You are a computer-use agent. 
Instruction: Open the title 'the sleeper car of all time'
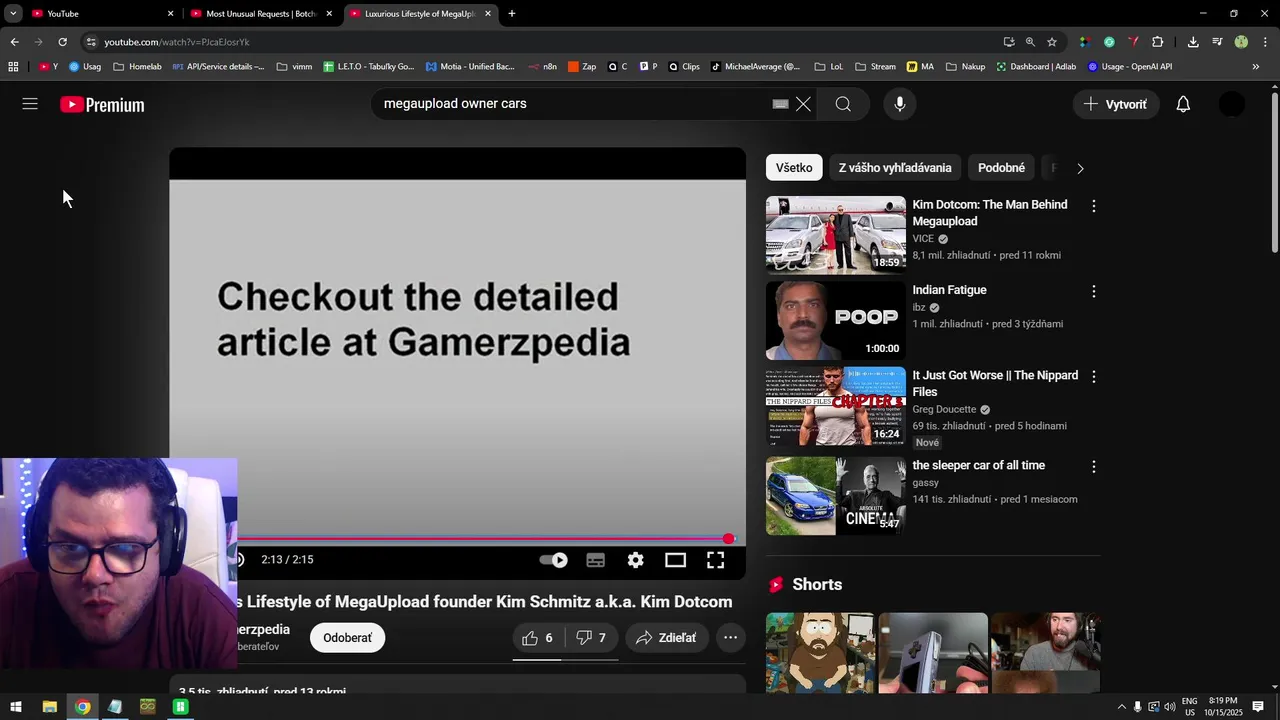pyautogui.click(x=978, y=465)
